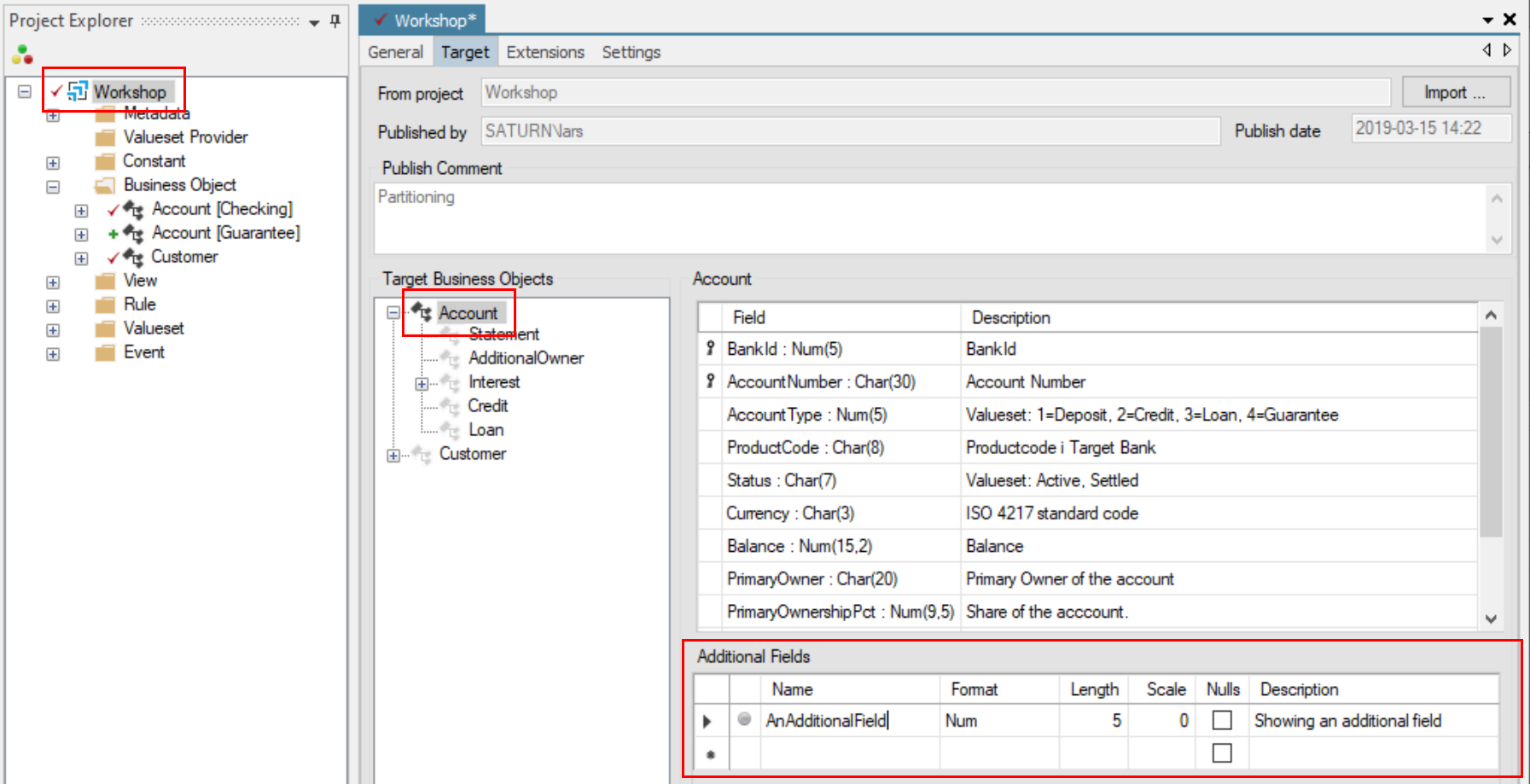This screenshot has height=784, width=1530.
Task: Select the Loan item in target tree
Action: pyautogui.click(x=486, y=430)
